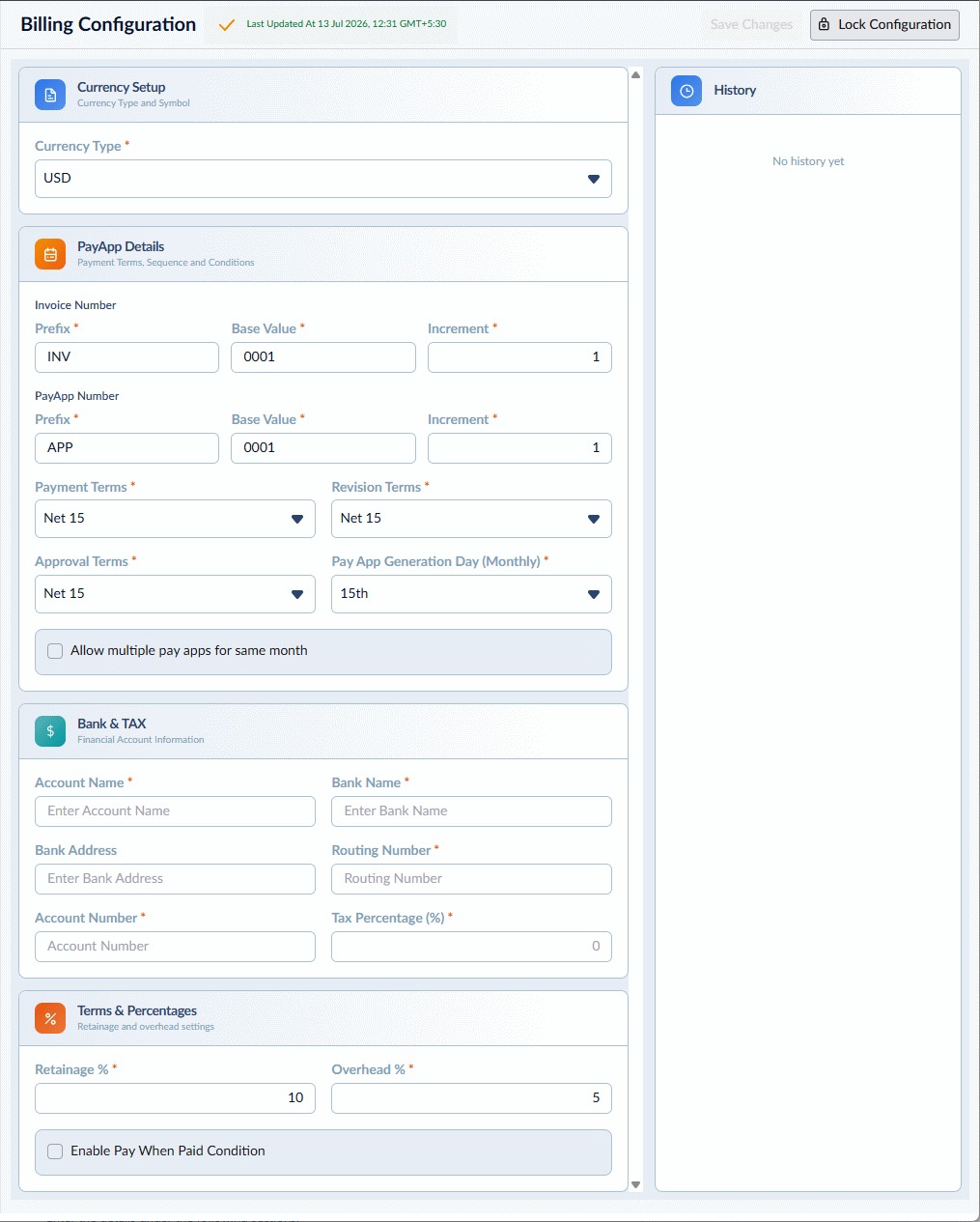Click the scrollbar down arrow
Image resolution: width=980 pixels, height=1222 pixels.
pos(635,1184)
